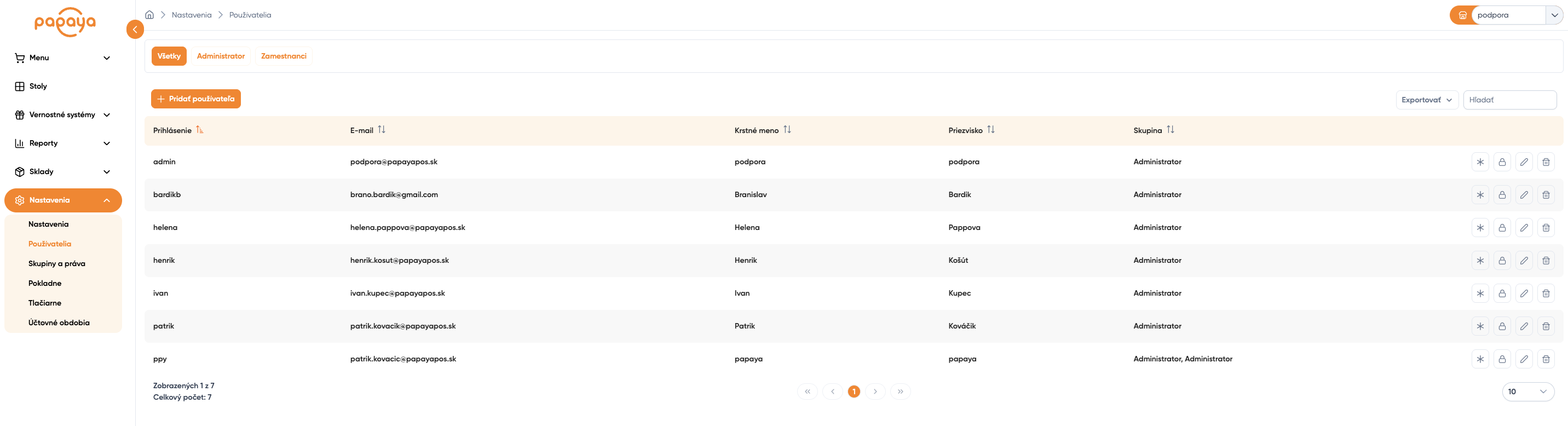This screenshot has width=1568, height=426.
Task: Go to previous page
Action: (832, 392)
